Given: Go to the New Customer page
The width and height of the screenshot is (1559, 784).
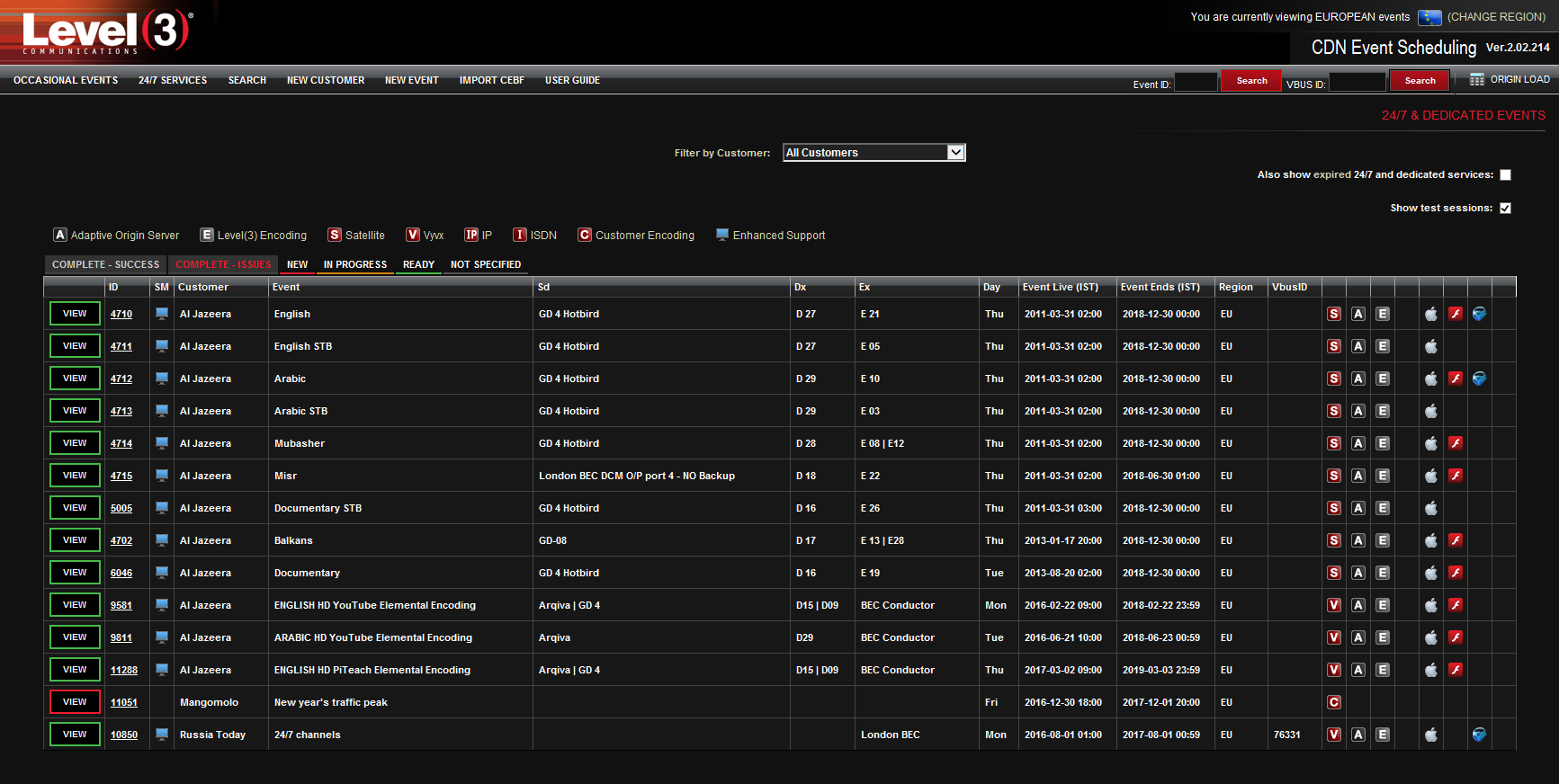Looking at the screenshot, I should point(326,80).
